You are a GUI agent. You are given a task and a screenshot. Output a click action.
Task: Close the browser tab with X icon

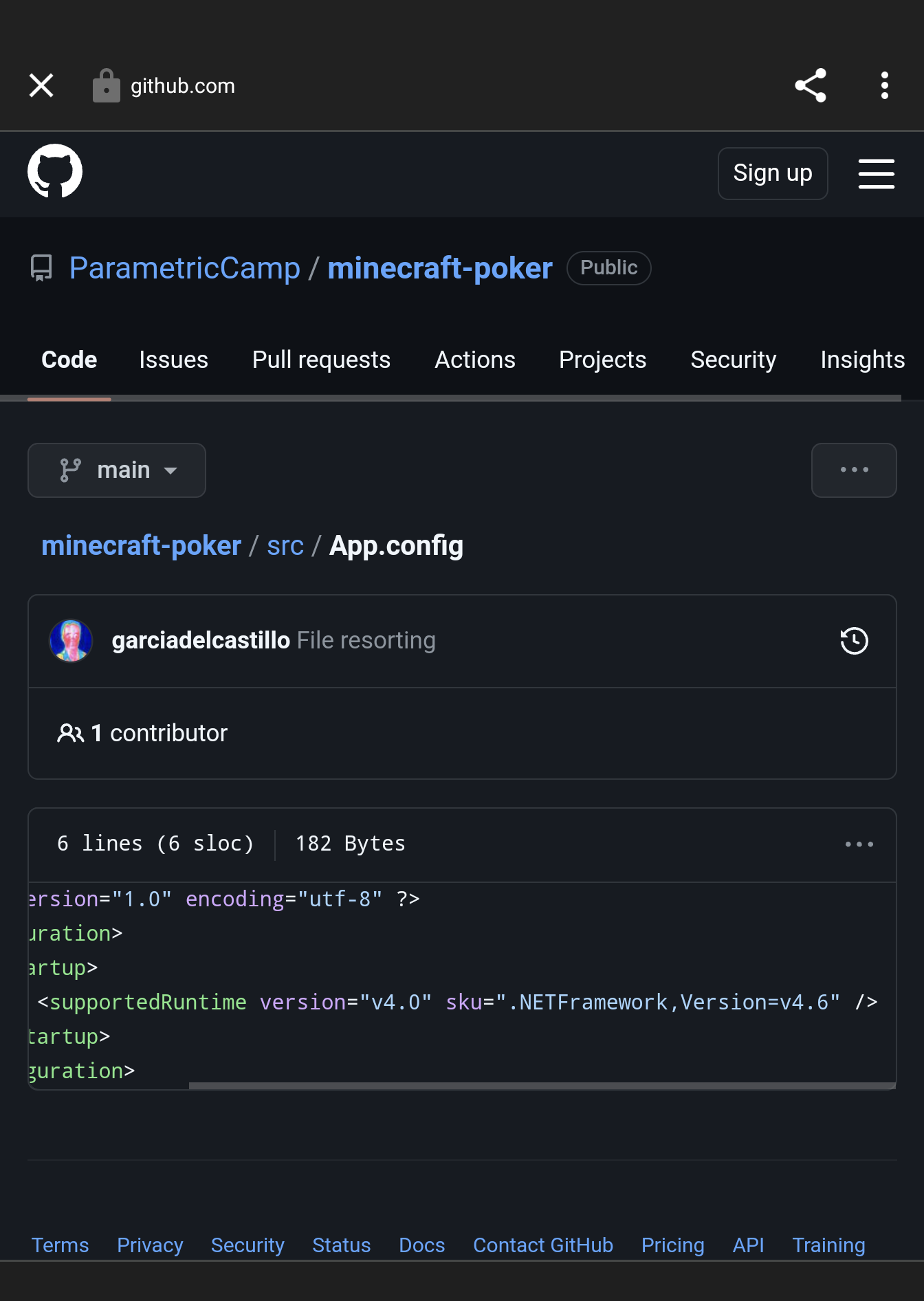(x=41, y=86)
